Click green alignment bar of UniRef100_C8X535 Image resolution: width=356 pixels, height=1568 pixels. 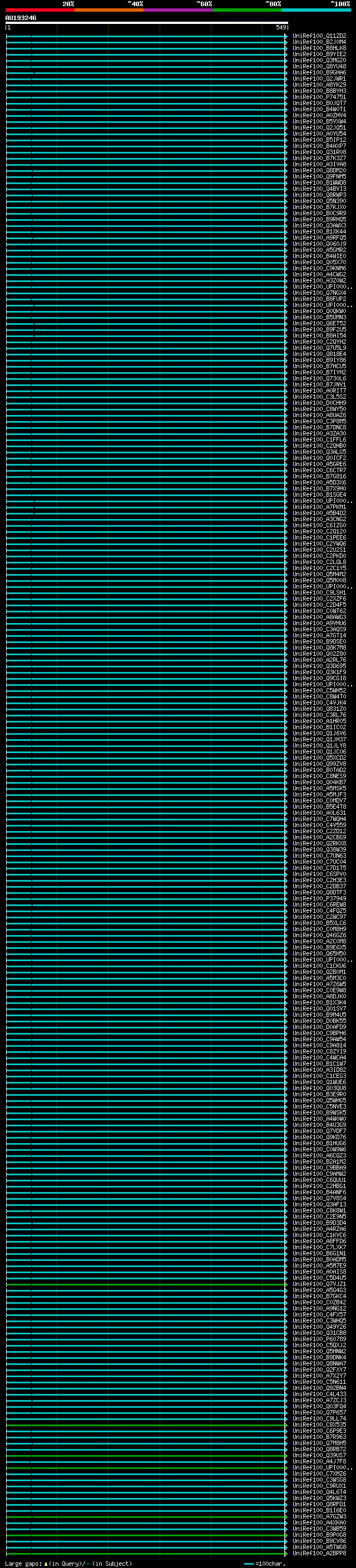(146, 1425)
